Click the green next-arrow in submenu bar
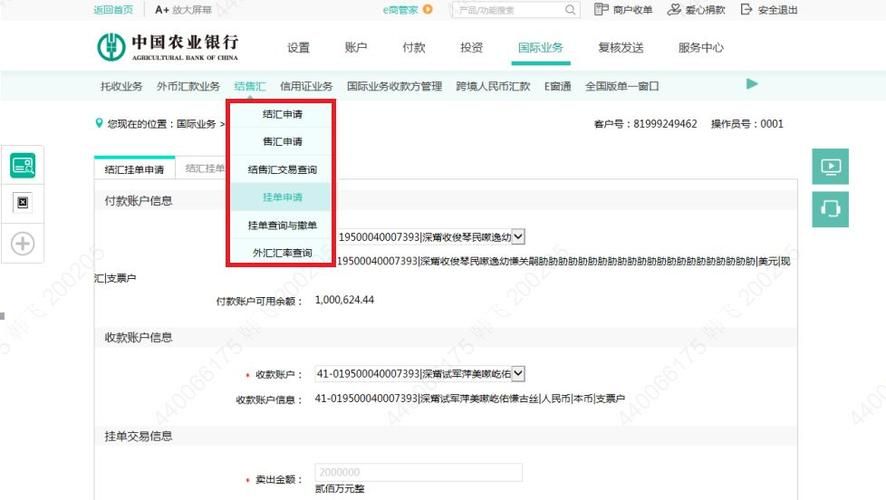 point(752,84)
